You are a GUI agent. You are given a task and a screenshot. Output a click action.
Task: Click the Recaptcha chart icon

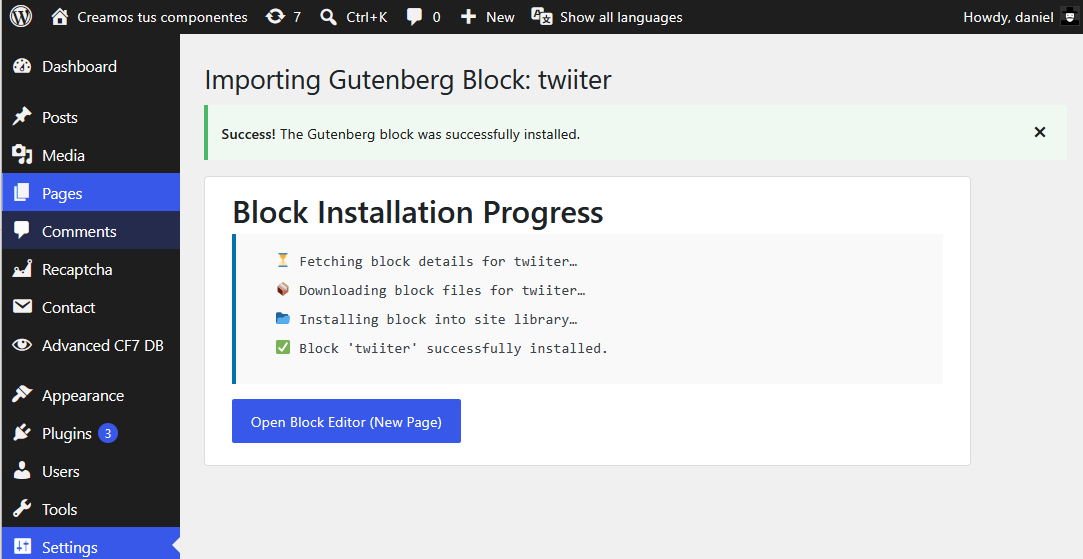pyautogui.click(x=22, y=269)
